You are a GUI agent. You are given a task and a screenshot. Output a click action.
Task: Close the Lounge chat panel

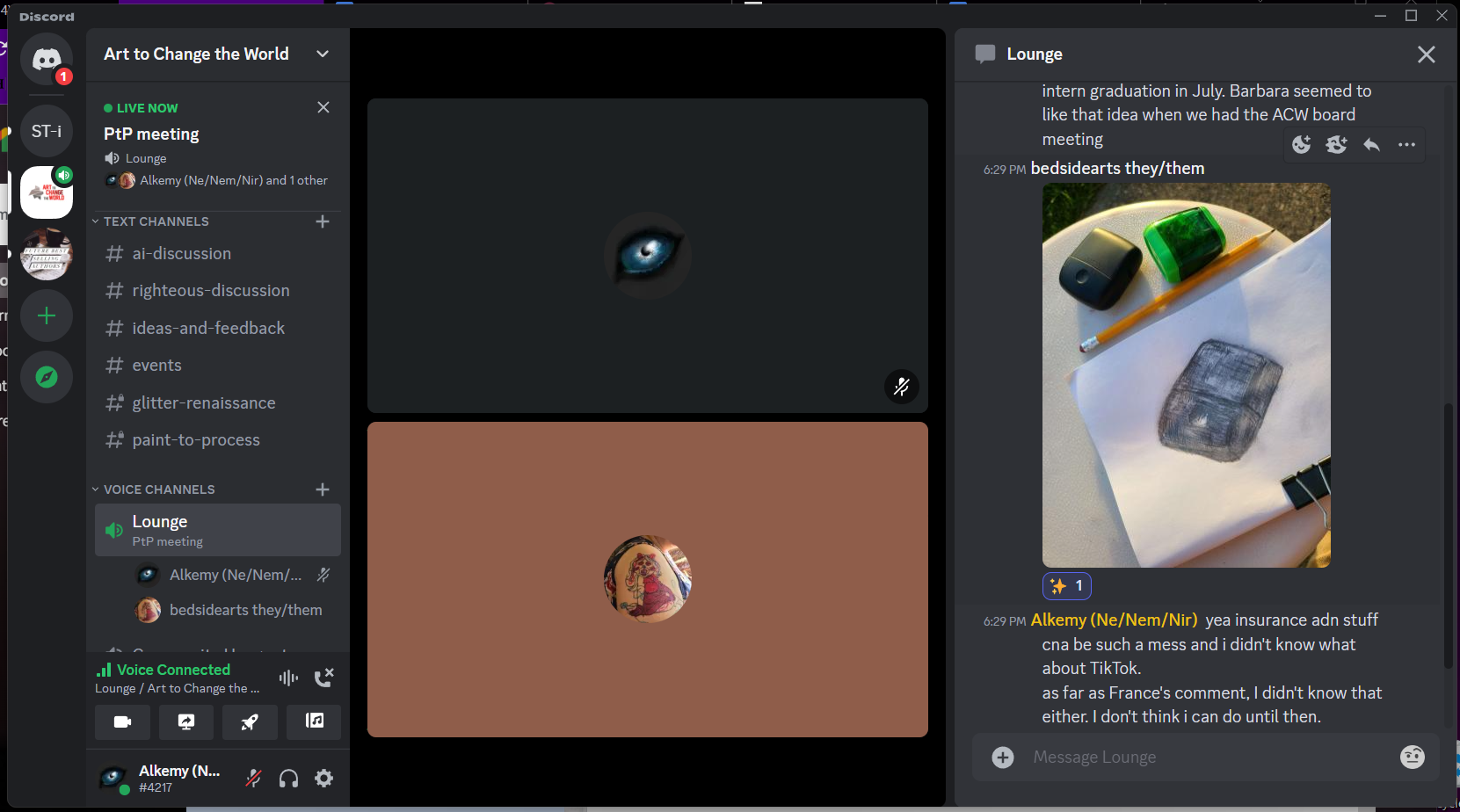(1426, 54)
